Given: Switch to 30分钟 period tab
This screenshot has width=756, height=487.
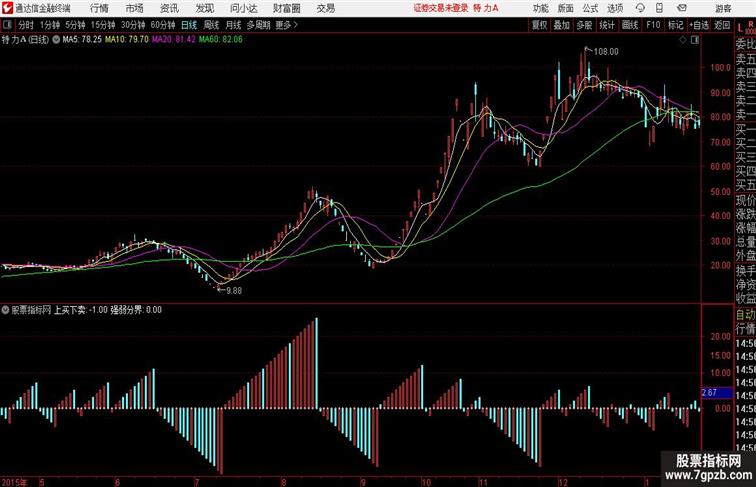Looking at the screenshot, I should (133, 25).
